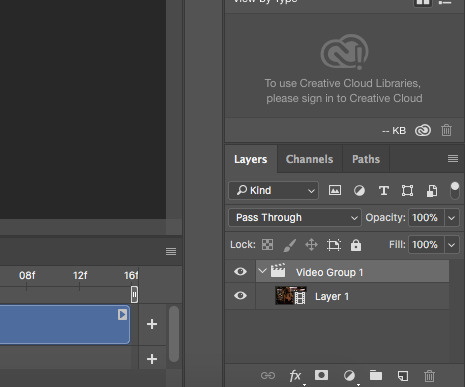Add media to video track plus button
The height and width of the screenshot is (387, 465).
tap(152, 324)
